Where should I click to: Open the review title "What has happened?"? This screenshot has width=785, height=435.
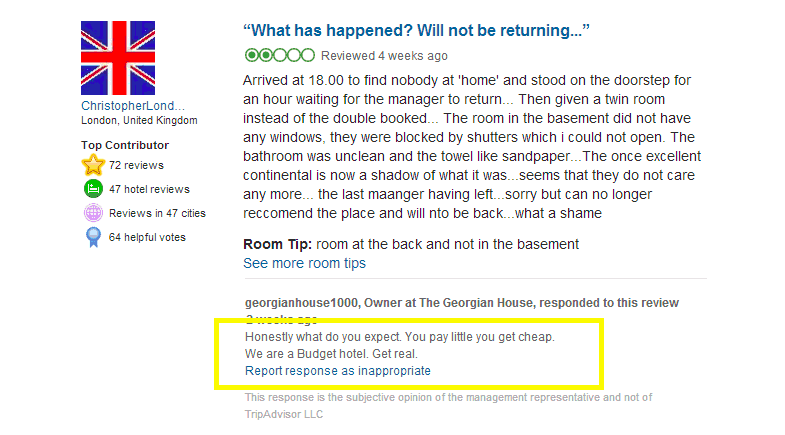pyautogui.click(x=416, y=31)
